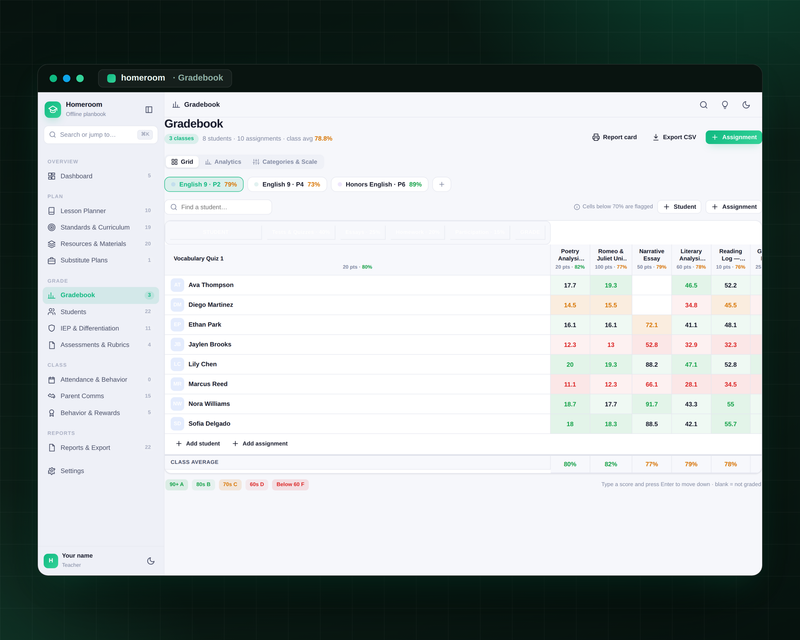Screen dimensions: 800x640
Task: Select English 9 - P2 class tab
Action: click(x=204, y=184)
